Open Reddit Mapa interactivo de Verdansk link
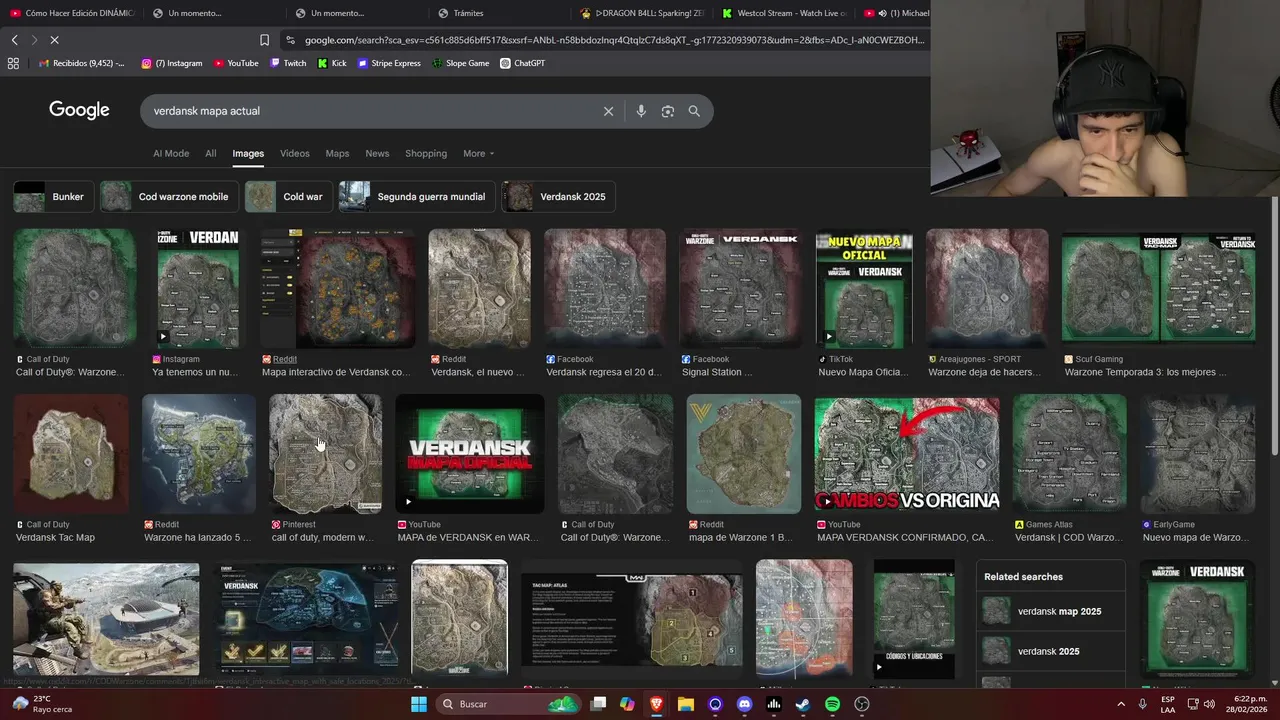This screenshot has height=720, width=1280. tap(336, 372)
